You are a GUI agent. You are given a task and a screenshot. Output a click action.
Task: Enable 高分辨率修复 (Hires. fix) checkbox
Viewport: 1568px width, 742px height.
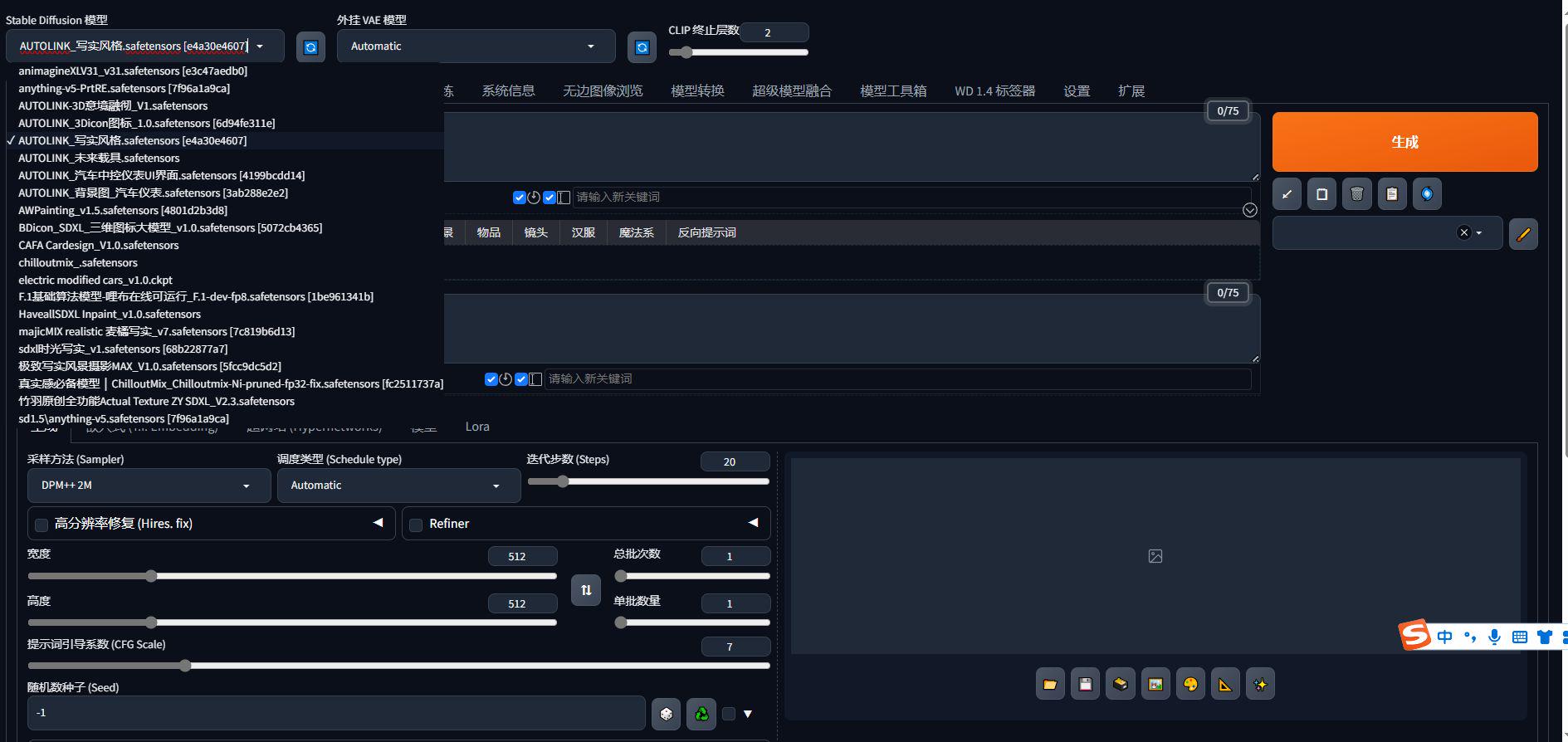point(42,525)
